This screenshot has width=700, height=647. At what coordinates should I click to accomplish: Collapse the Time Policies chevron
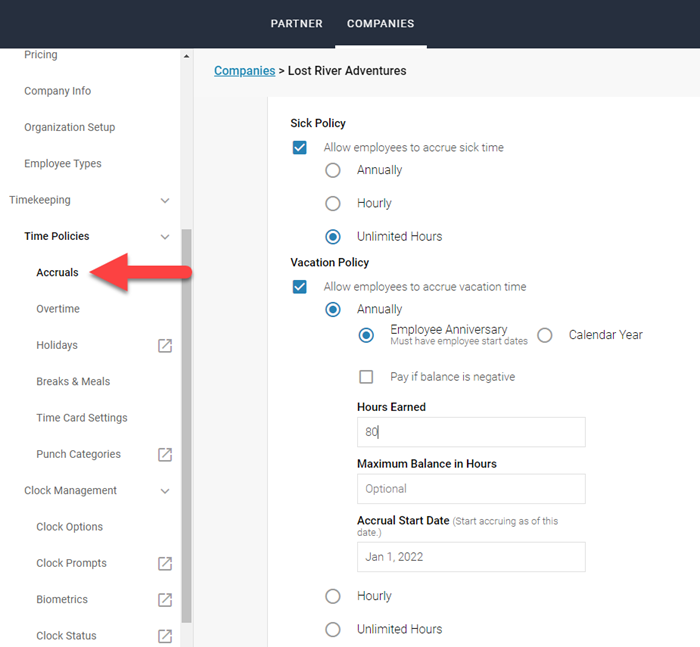click(165, 237)
